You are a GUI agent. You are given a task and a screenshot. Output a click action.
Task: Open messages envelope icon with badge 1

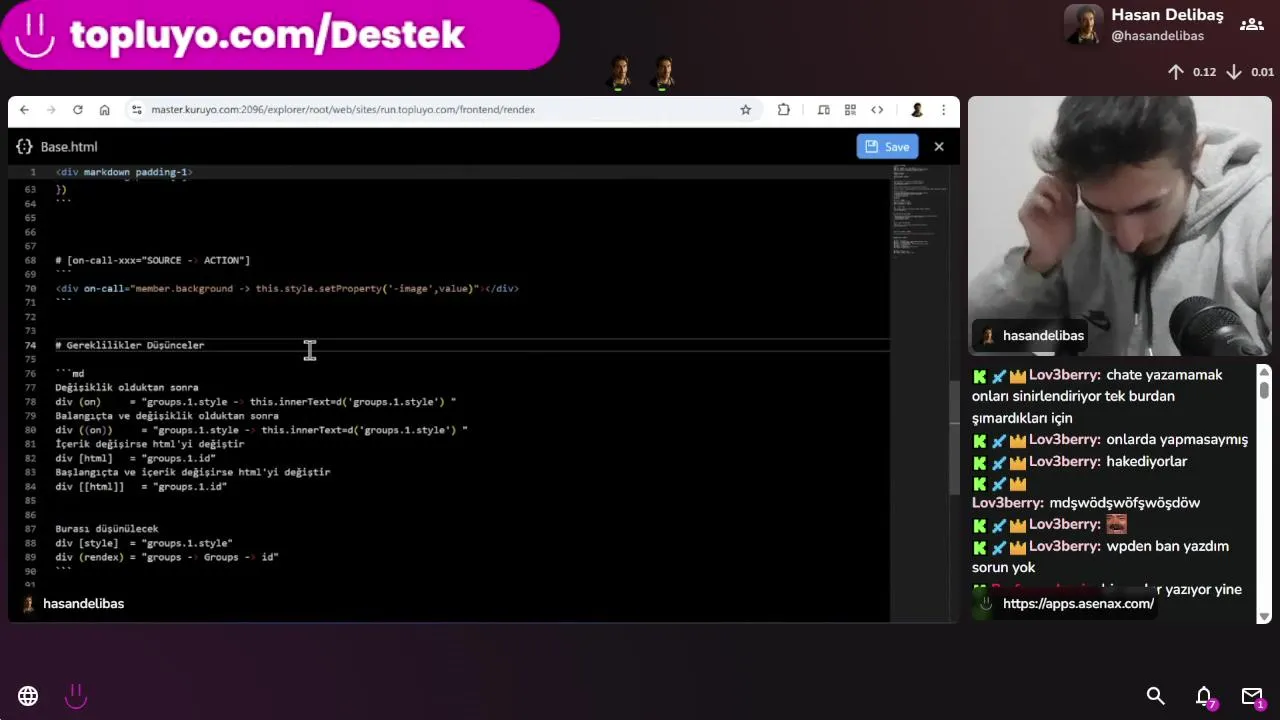(x=1252, y=697)
